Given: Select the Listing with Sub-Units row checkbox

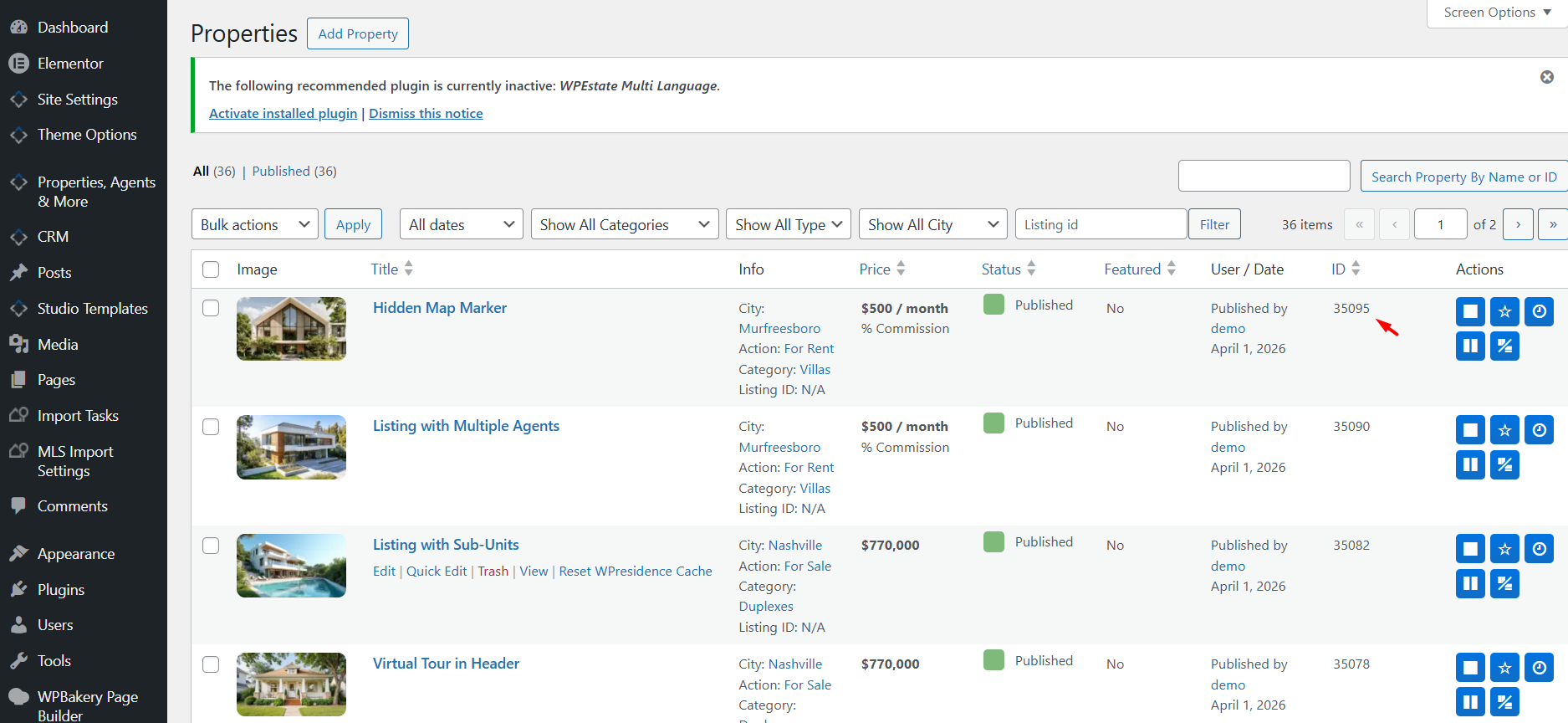Looking at the screenshot, I should pyautogui.click(x=211, y=546).
